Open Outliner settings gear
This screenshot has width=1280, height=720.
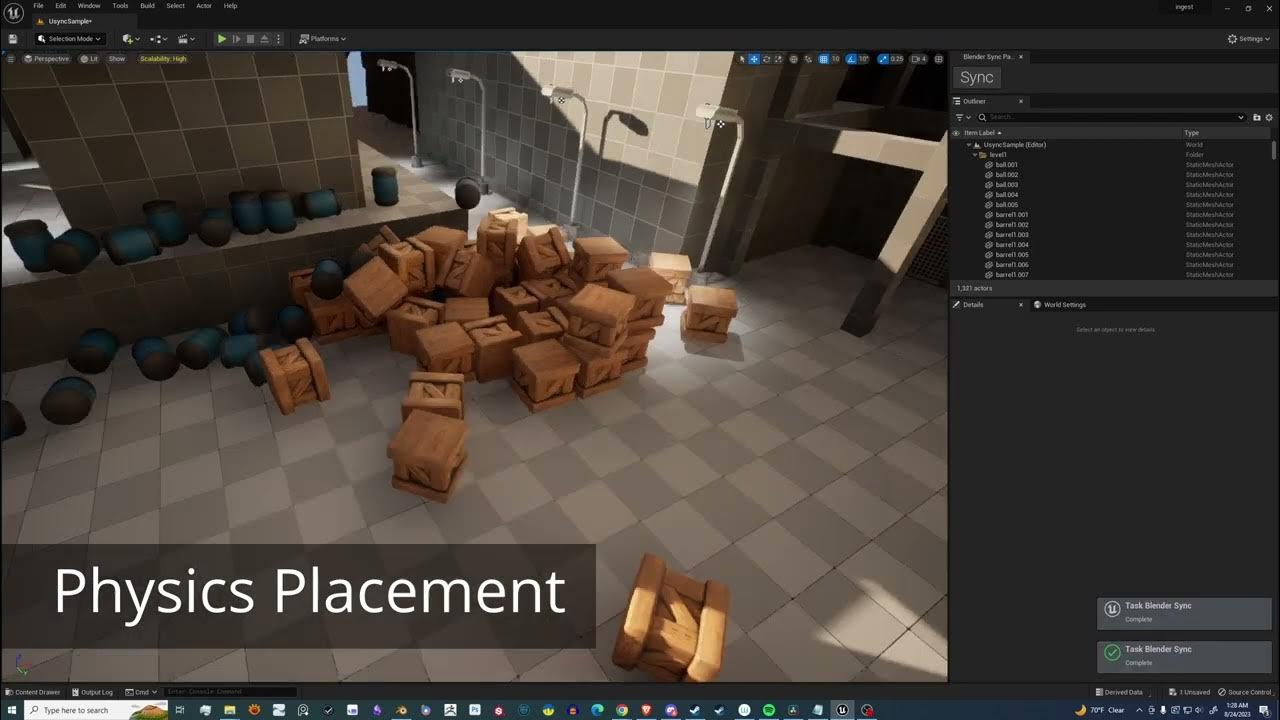[1269, 118]
